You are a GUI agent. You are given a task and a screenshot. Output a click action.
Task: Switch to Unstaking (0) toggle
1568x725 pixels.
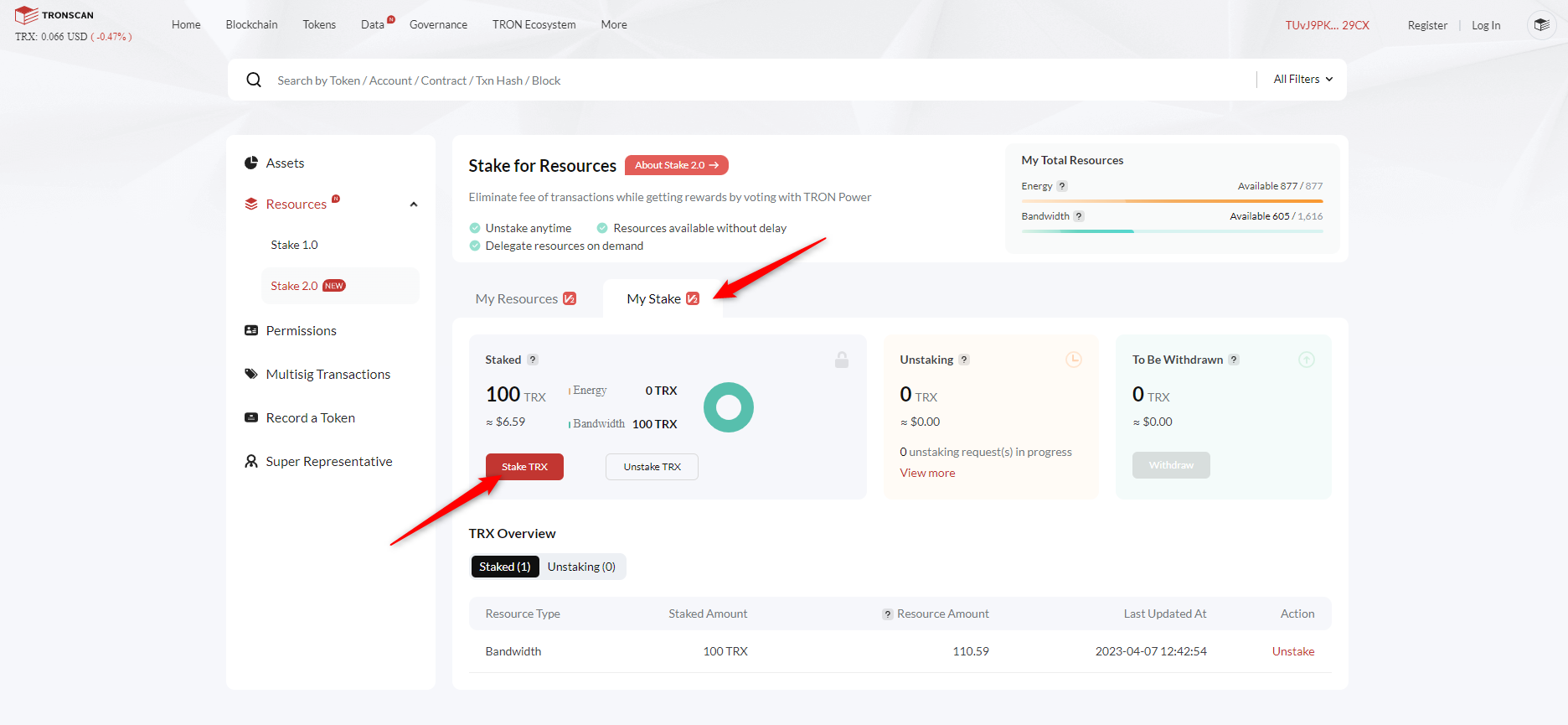(x=581, y=567)
